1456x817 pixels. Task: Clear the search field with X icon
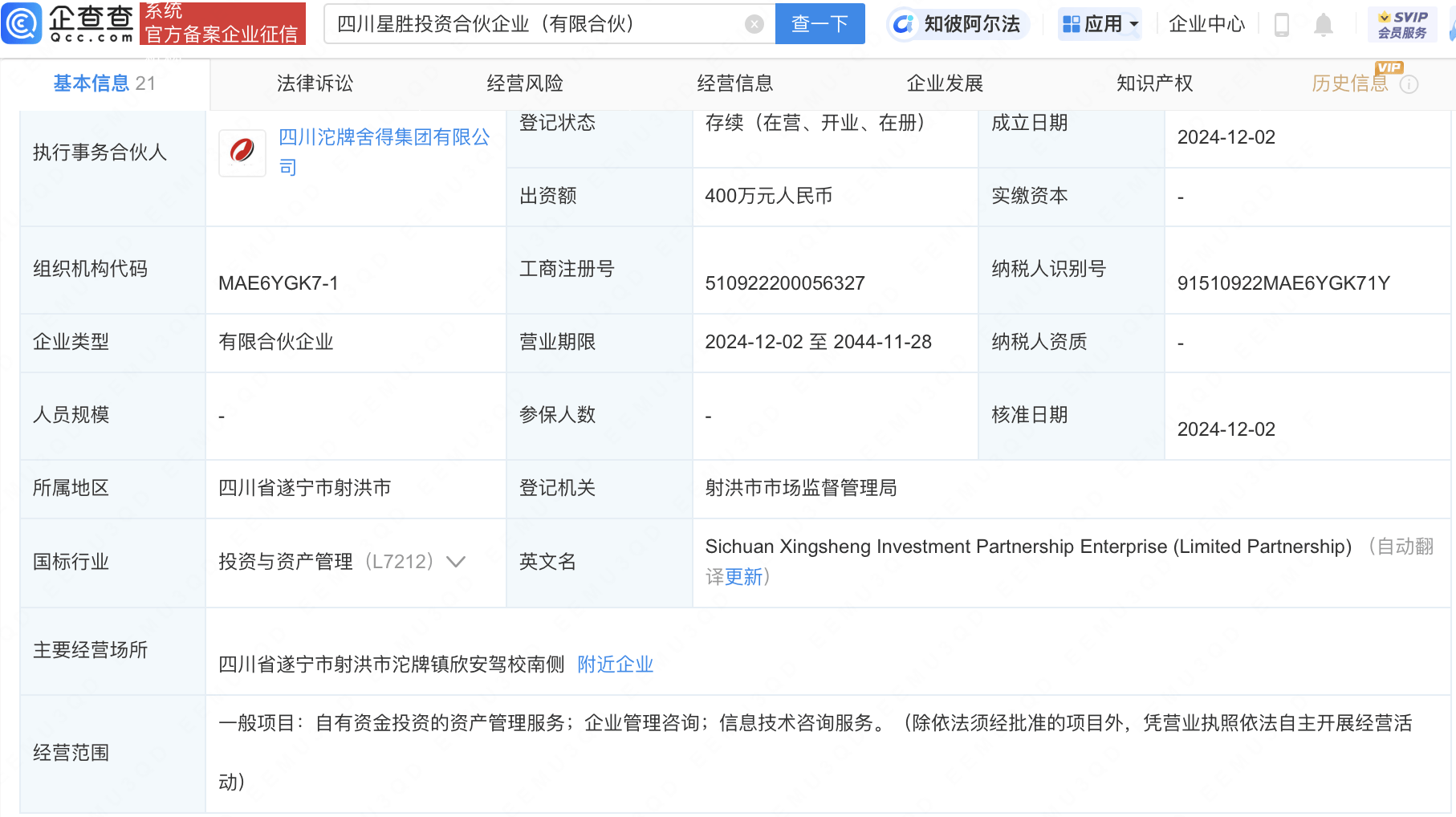(754, 24)
